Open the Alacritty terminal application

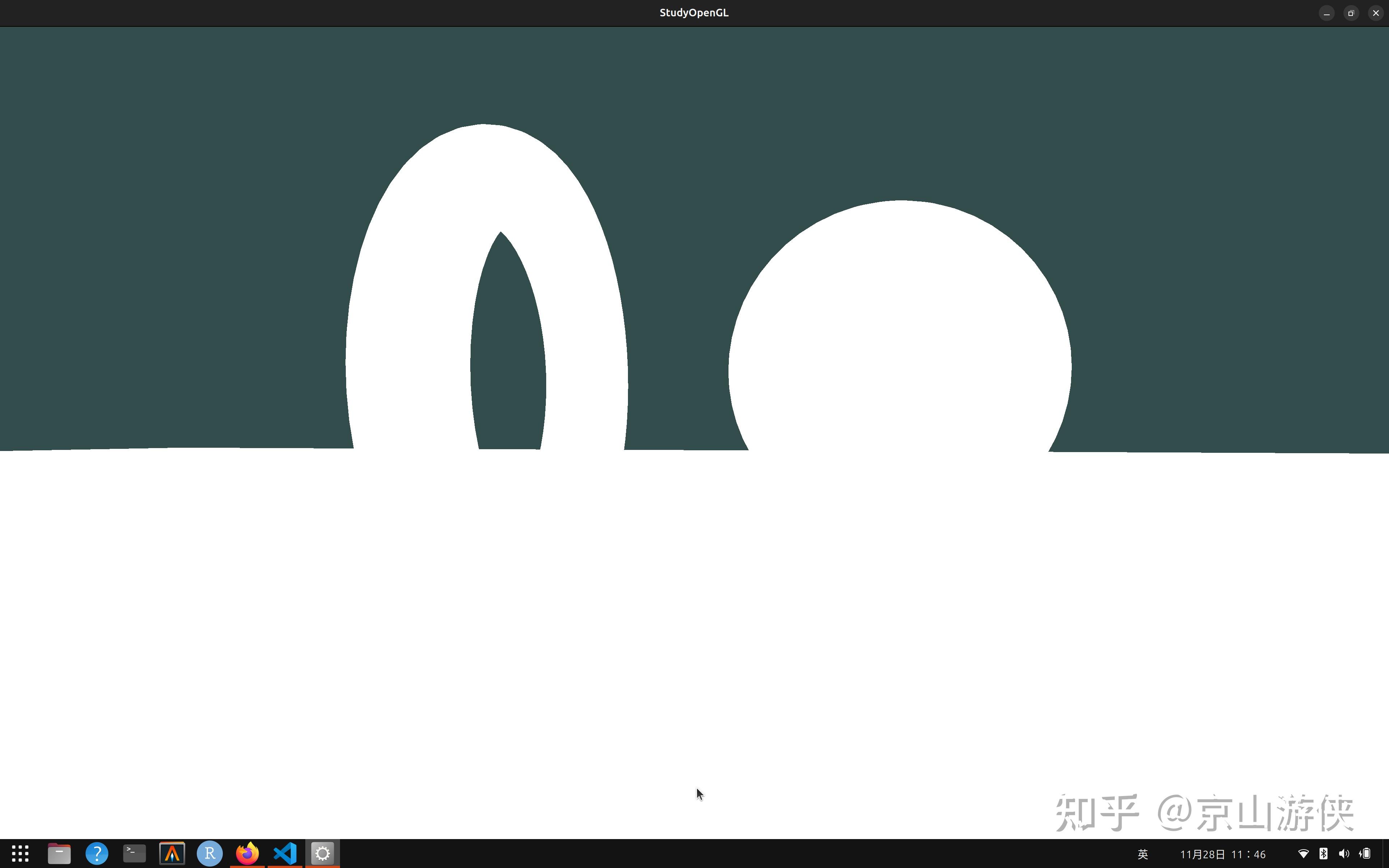(172, 854)
